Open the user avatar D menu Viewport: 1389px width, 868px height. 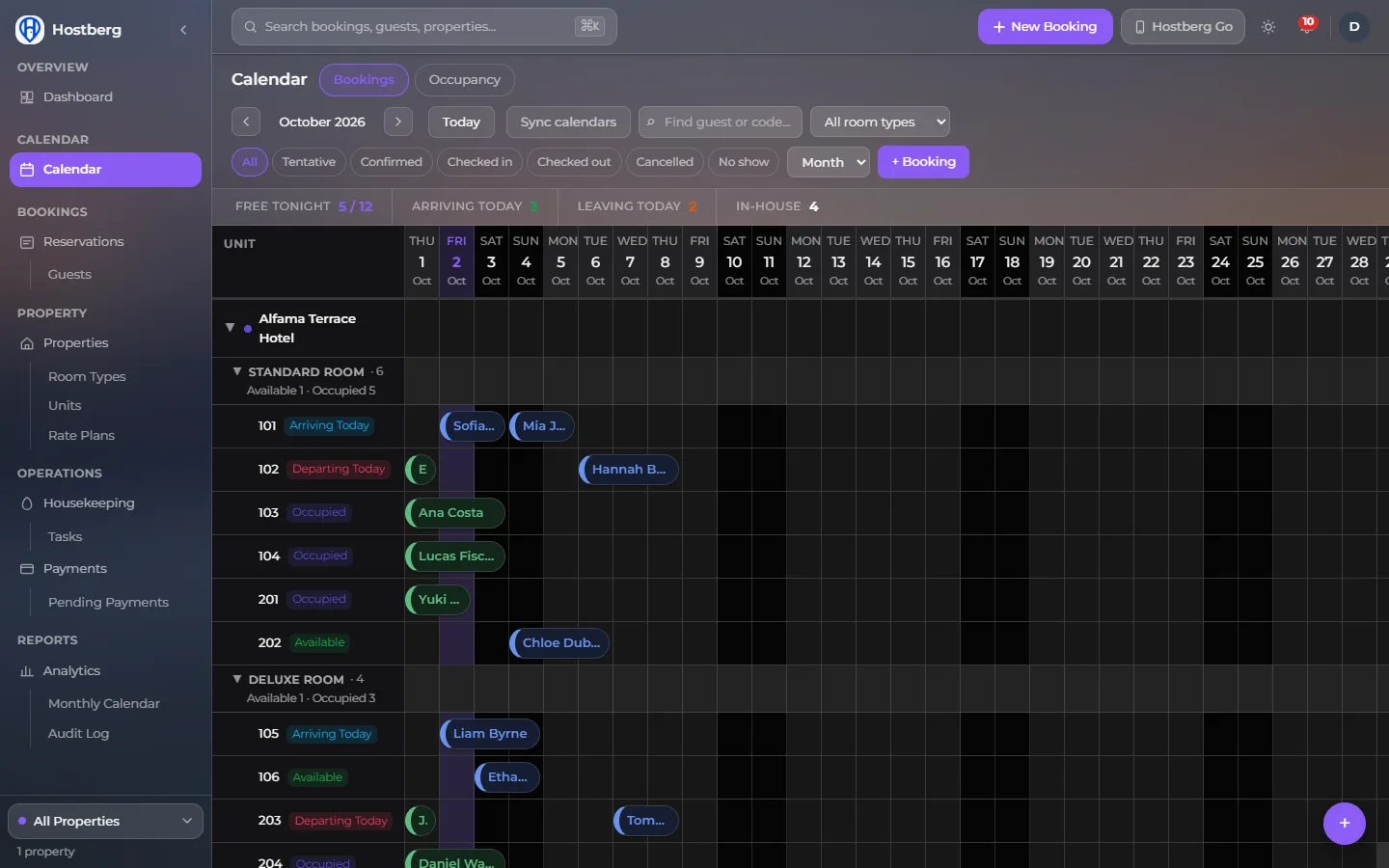[x=1354, y=27]
